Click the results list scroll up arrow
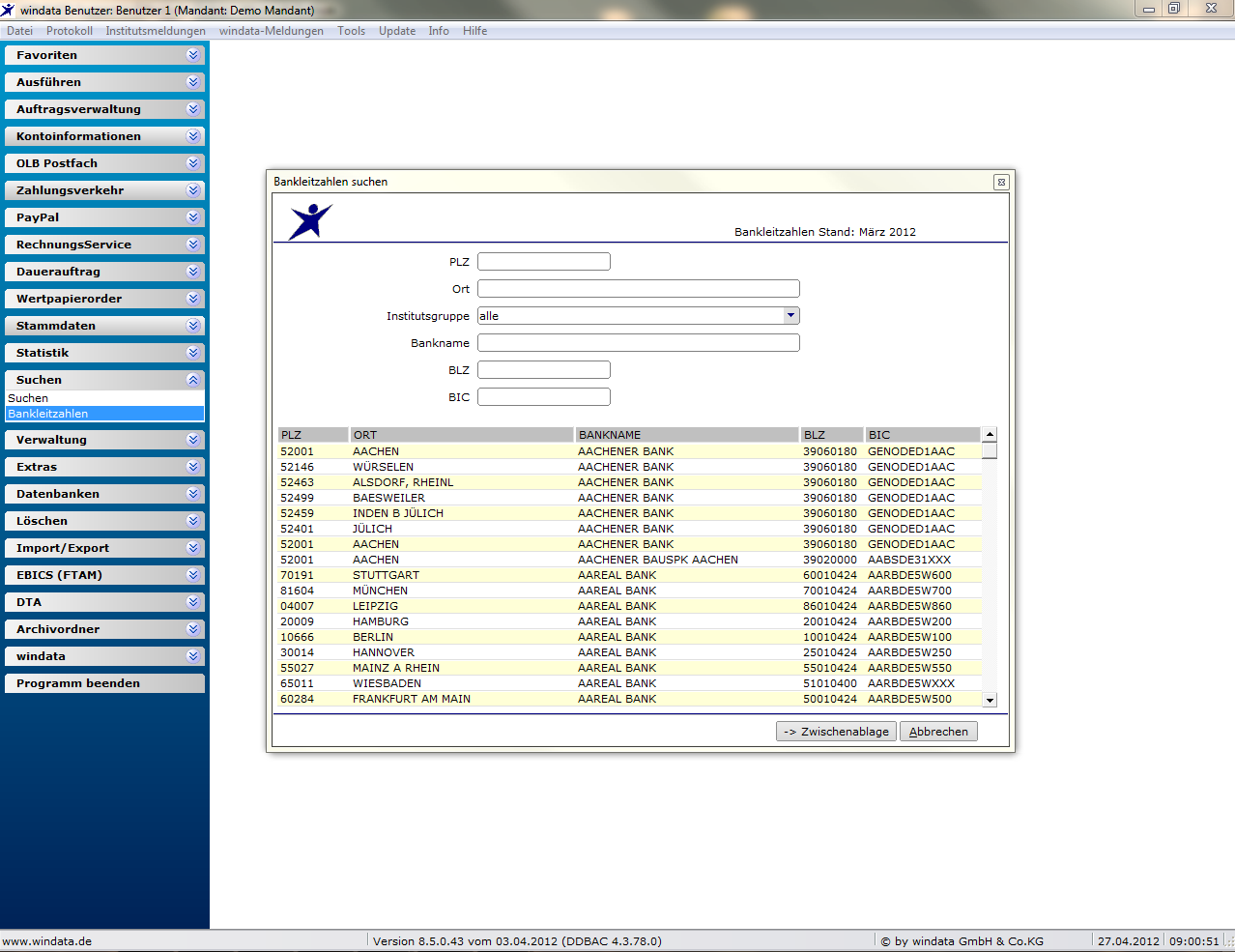Viewport: 1235px width, 952px height. (990, 435)
